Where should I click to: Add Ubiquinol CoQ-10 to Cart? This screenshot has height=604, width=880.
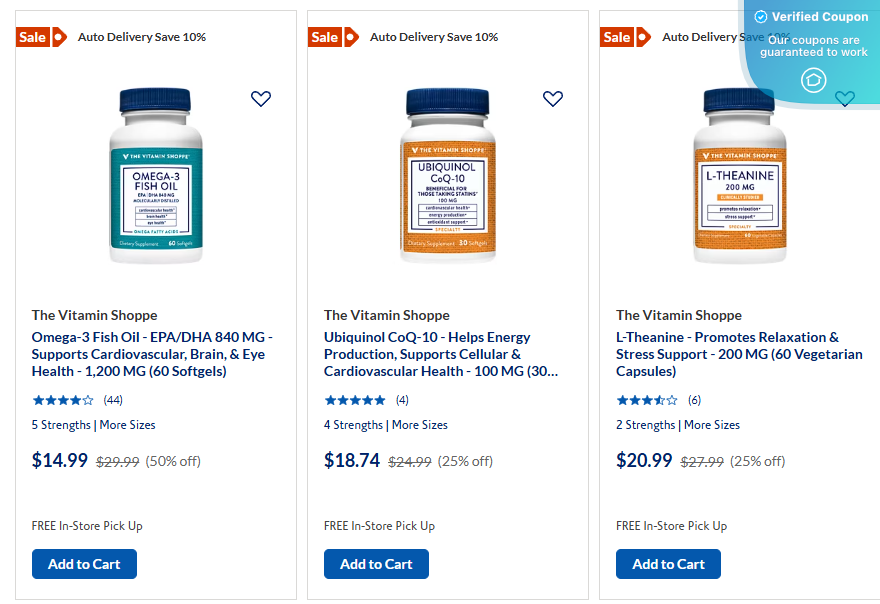(376, 563)
